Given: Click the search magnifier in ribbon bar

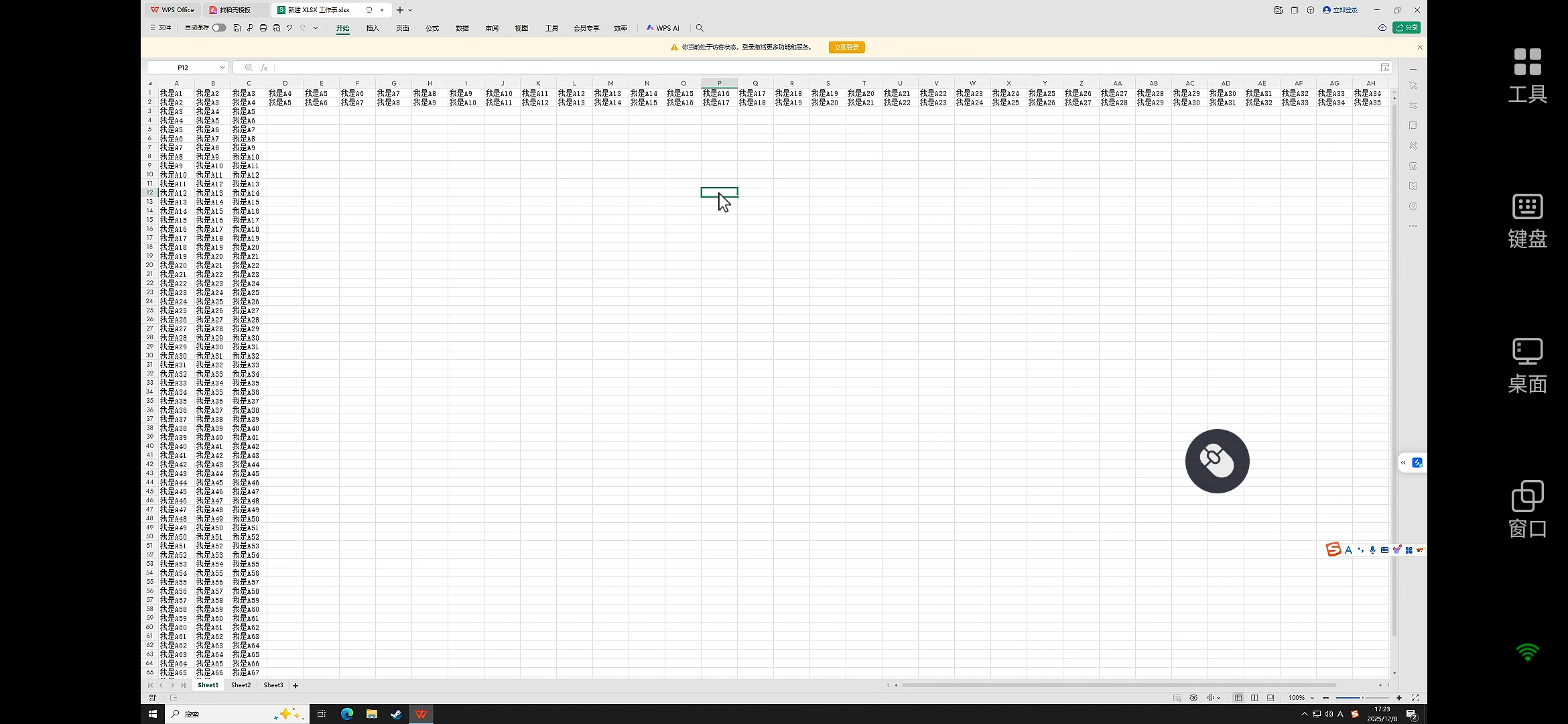Looking at the screenshot, I should (700, 28).
